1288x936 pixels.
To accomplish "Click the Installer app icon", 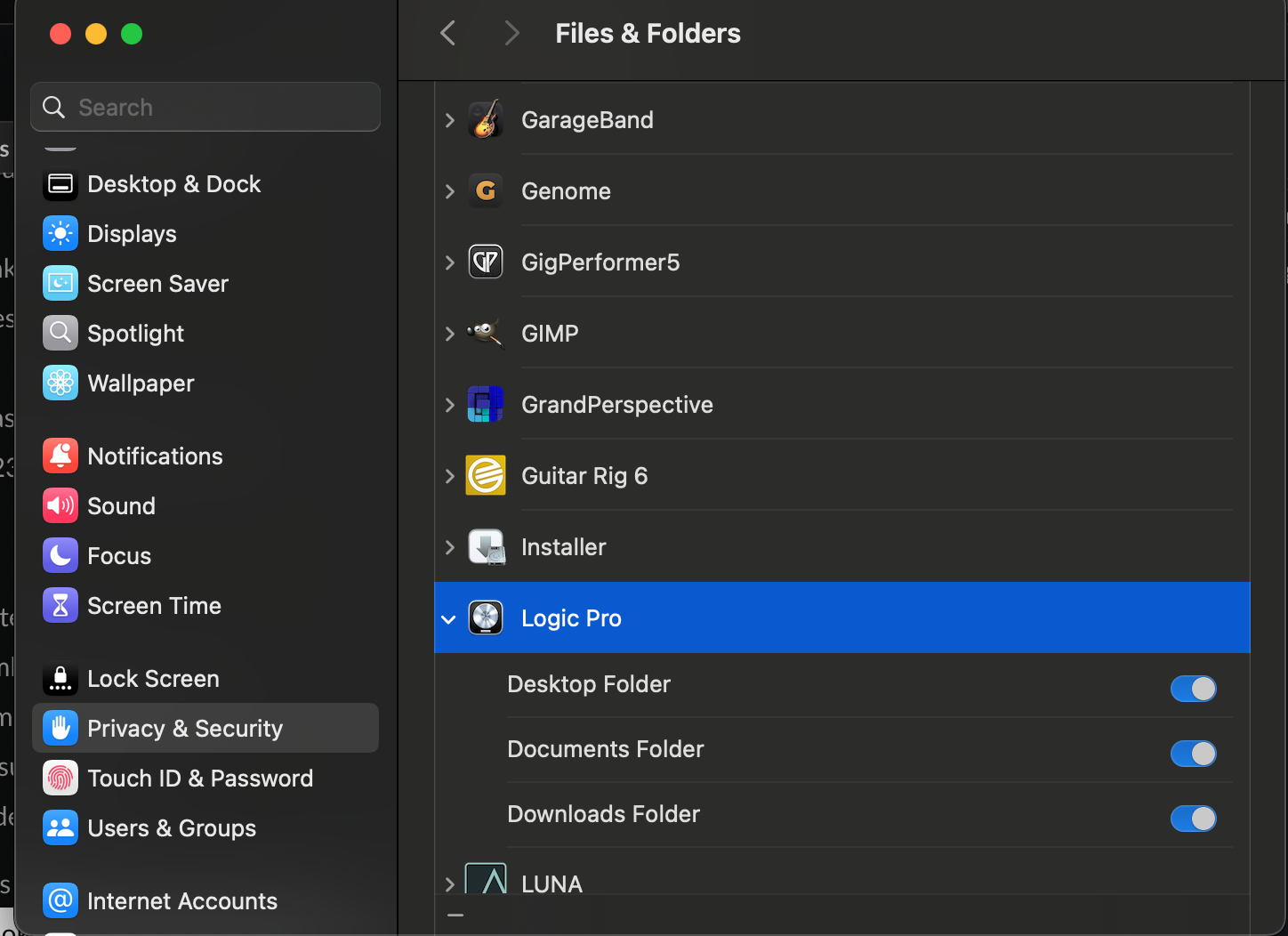I will (486, 547).
